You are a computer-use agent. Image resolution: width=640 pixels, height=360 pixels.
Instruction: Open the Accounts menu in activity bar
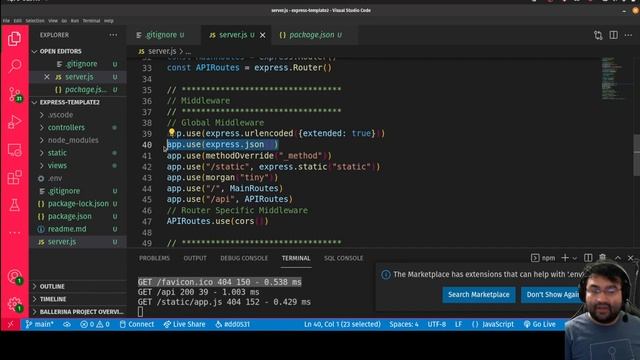pos(15,277)
